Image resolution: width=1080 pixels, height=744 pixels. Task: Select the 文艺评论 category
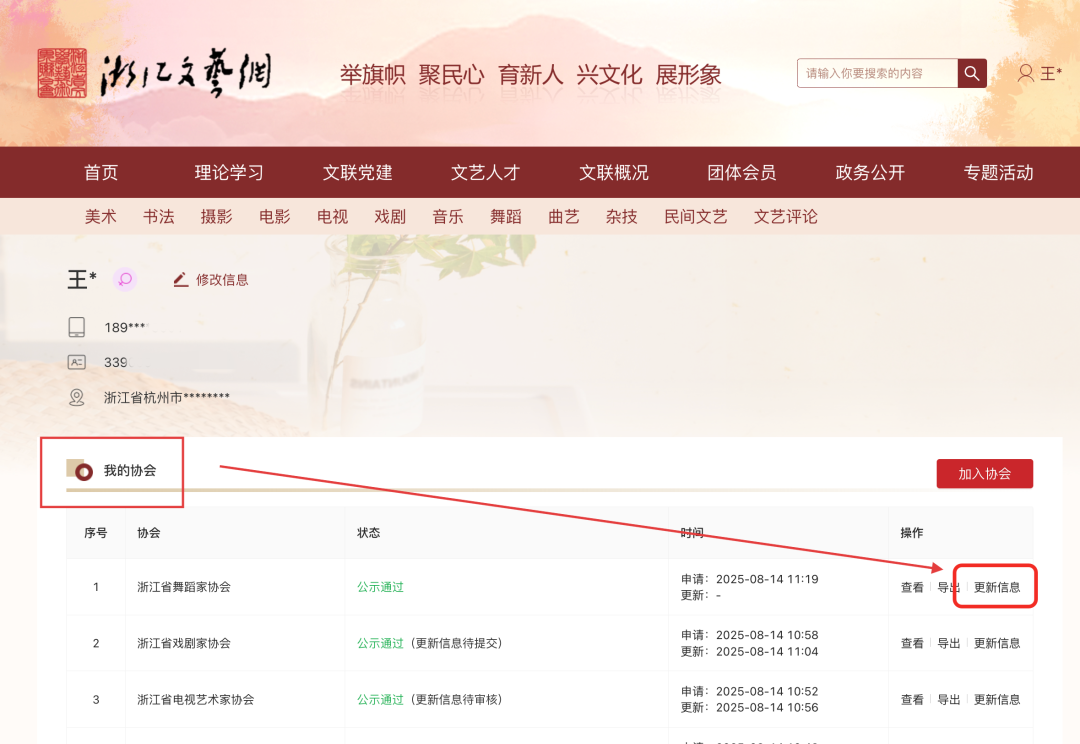pyautogui.click(x=786, y=217)
